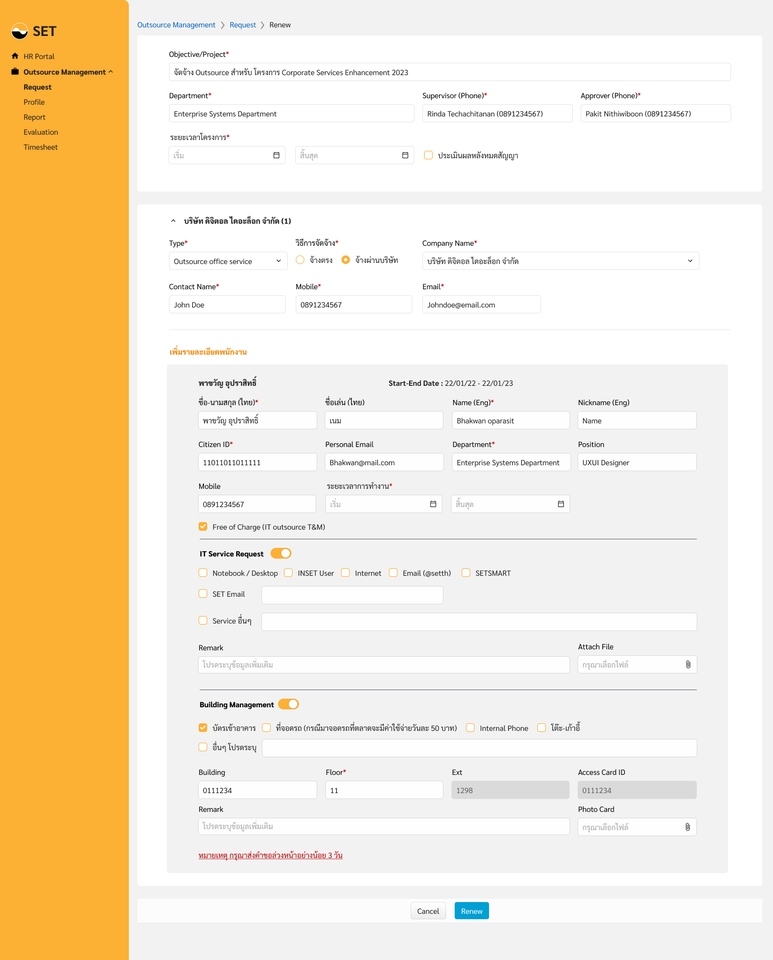Open the Company Name dropdown
Image resolution: width=773 pixels, height=960 pixels.
tap(692, 259)
